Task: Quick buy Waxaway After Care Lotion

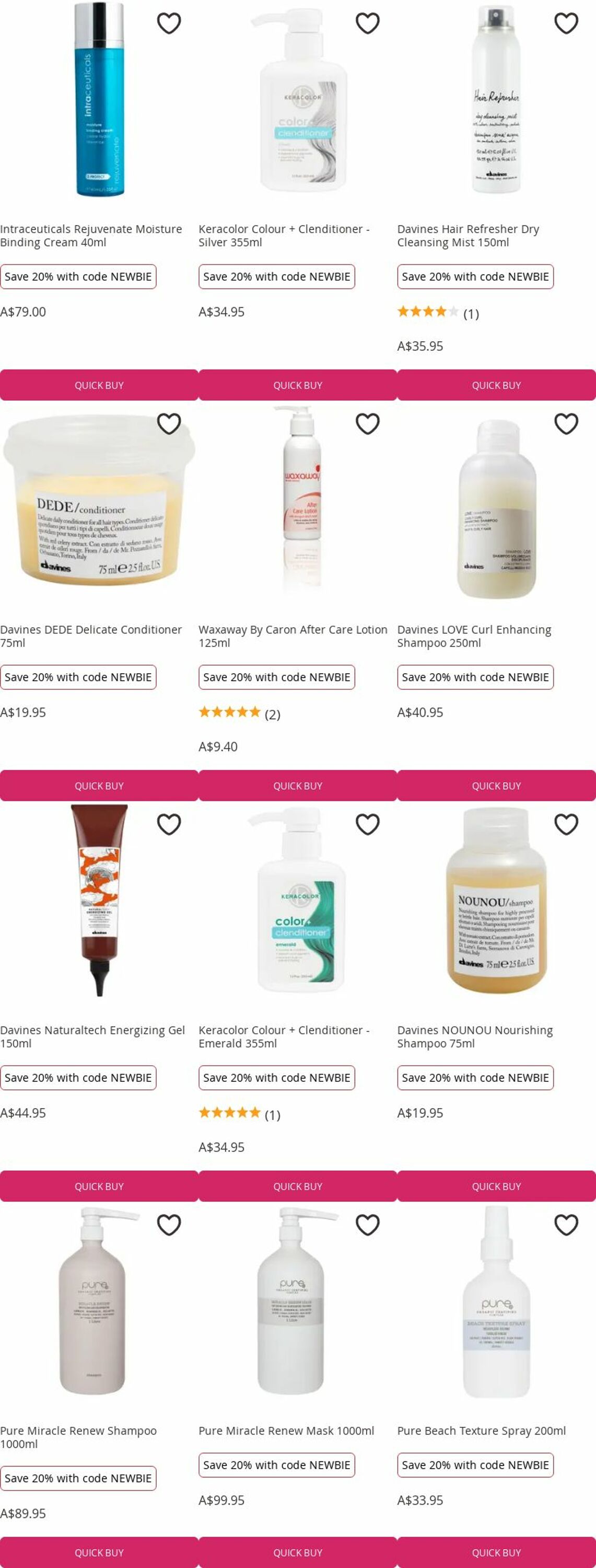Action: pyautogui.click(x=298, y=785)
